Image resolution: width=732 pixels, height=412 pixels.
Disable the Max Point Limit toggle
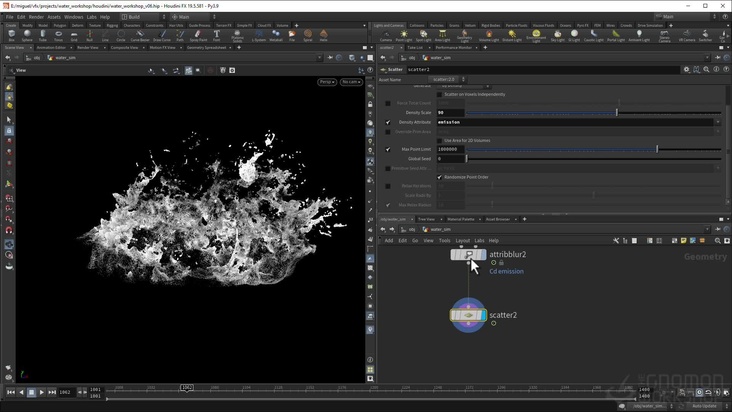tap(388, 149)
